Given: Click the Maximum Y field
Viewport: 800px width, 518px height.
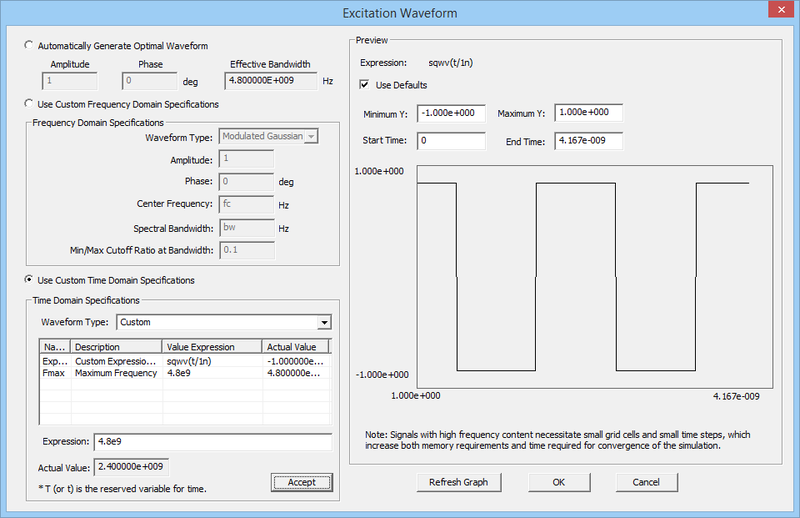Looking at the screenshot, I should (x=588, y=113).
